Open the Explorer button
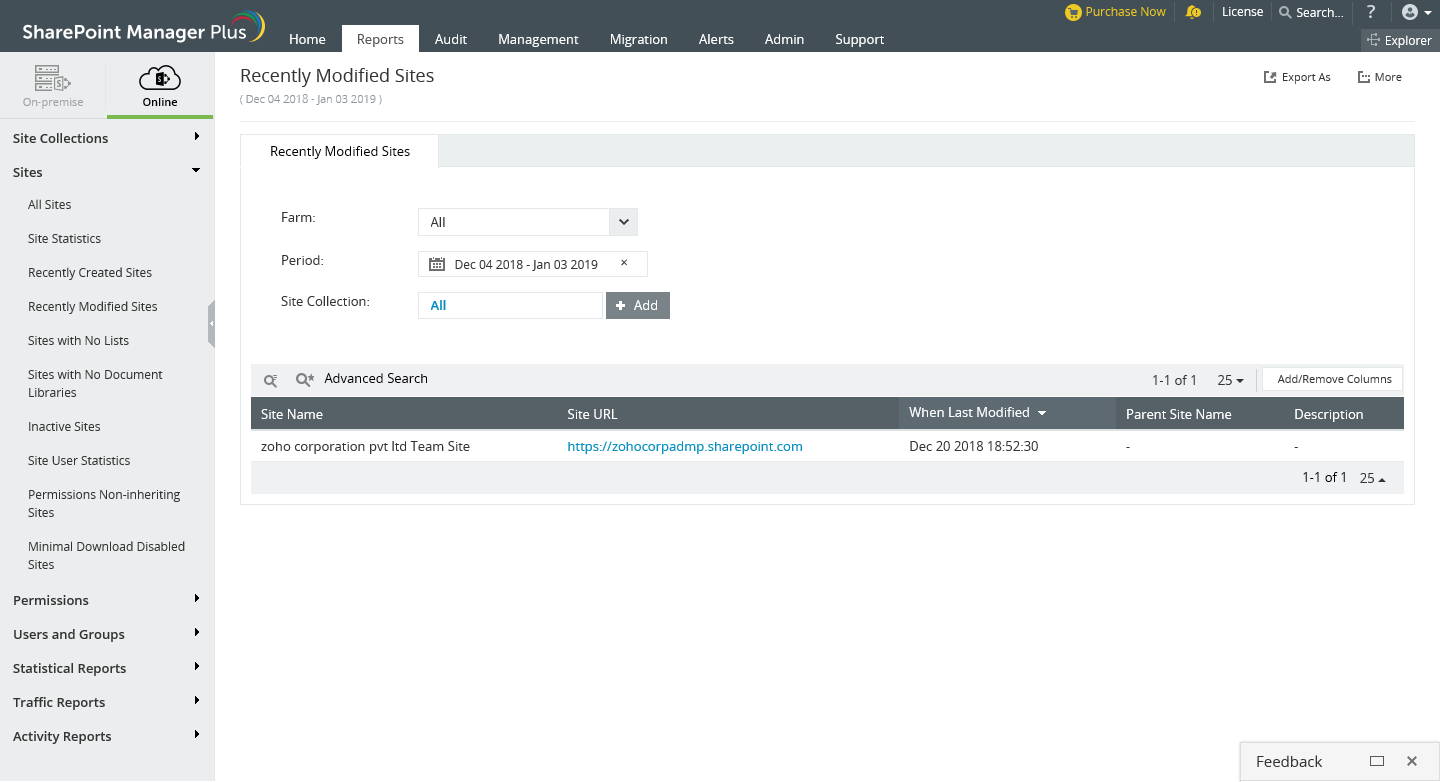 click(x=1400, y=40)
